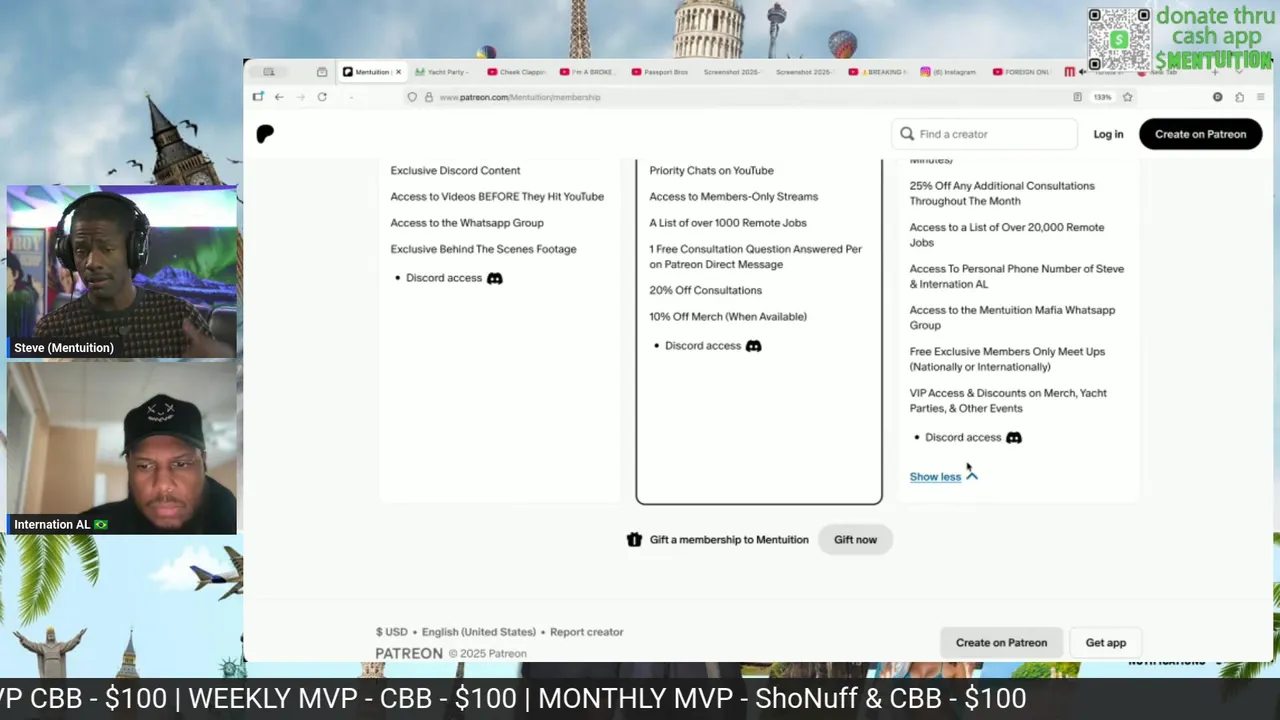Click the Gift now button

[855, 540]
